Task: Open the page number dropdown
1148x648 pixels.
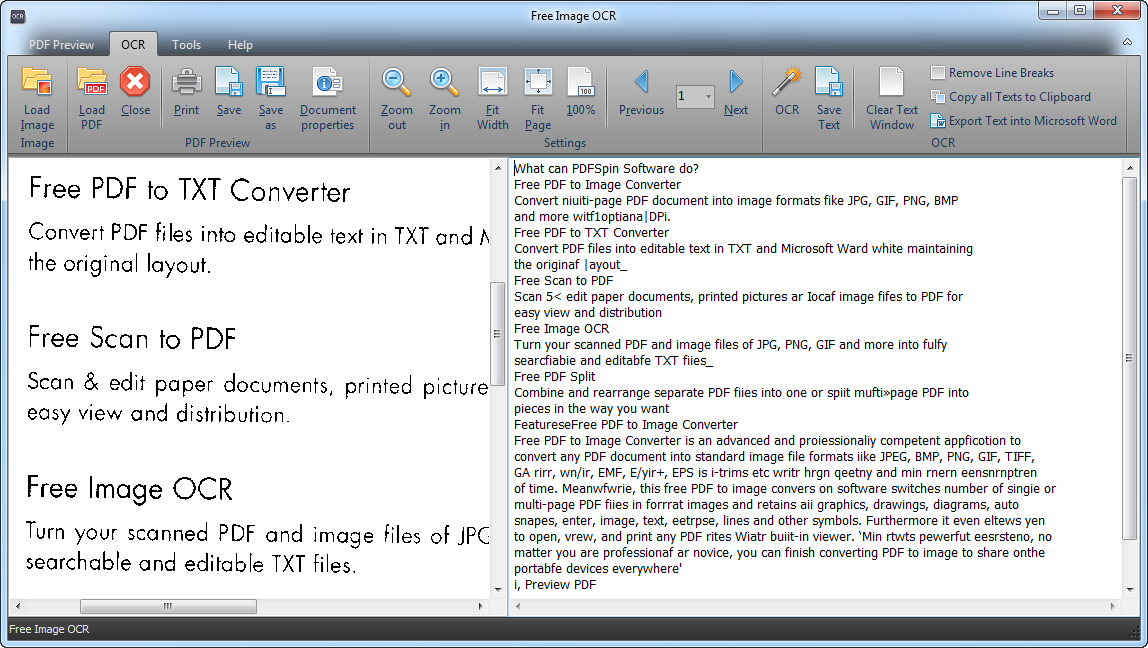Action: coord(708,97)
